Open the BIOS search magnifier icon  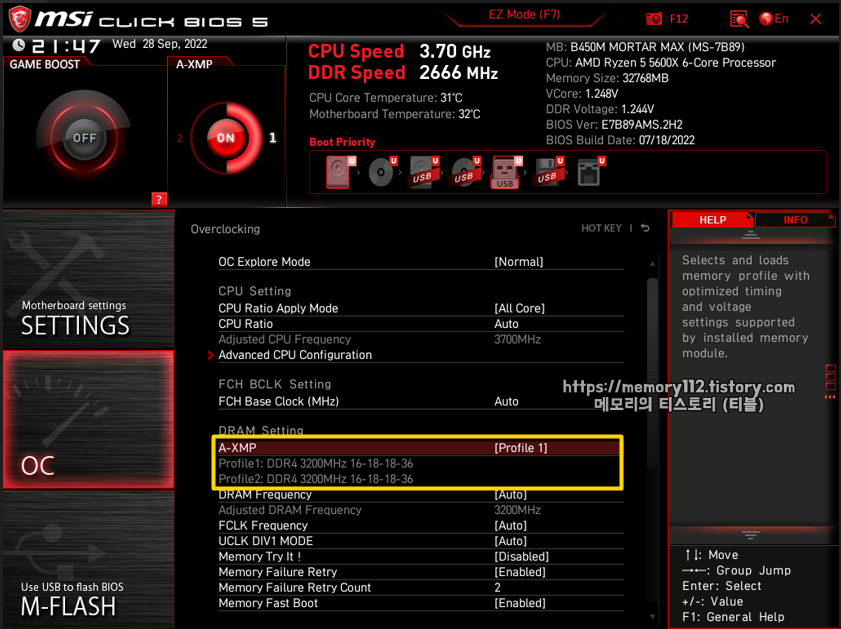pyautogui.click(x=739, y=19)
